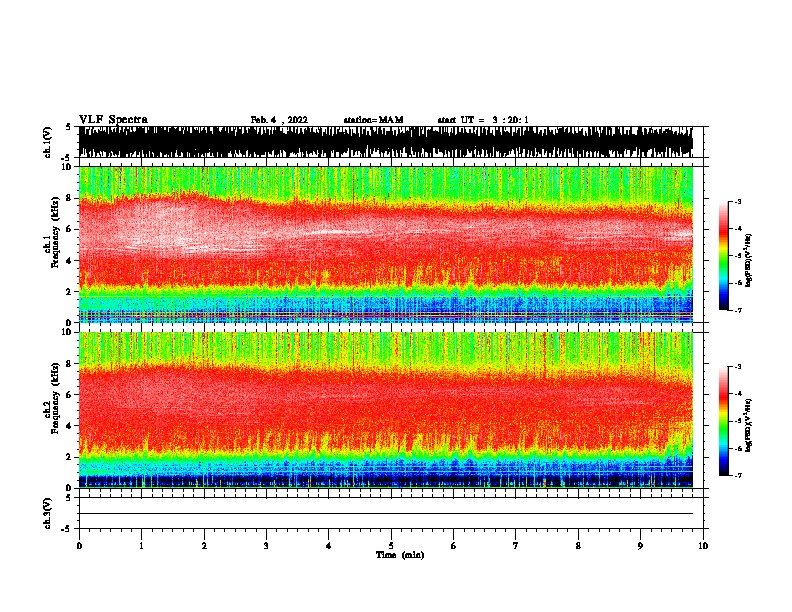Click the "ch.3(V)" waveform axis label

click(47, 513)
